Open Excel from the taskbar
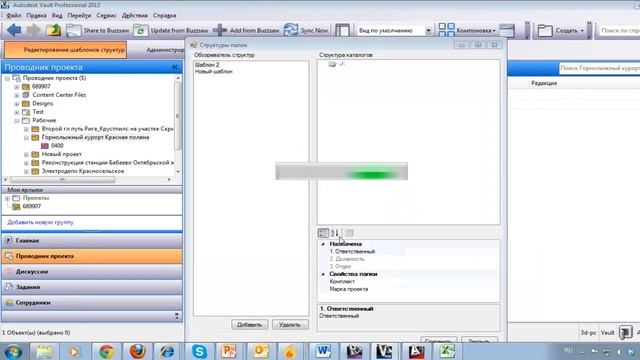640x360 pixels. tap(447, 351)
